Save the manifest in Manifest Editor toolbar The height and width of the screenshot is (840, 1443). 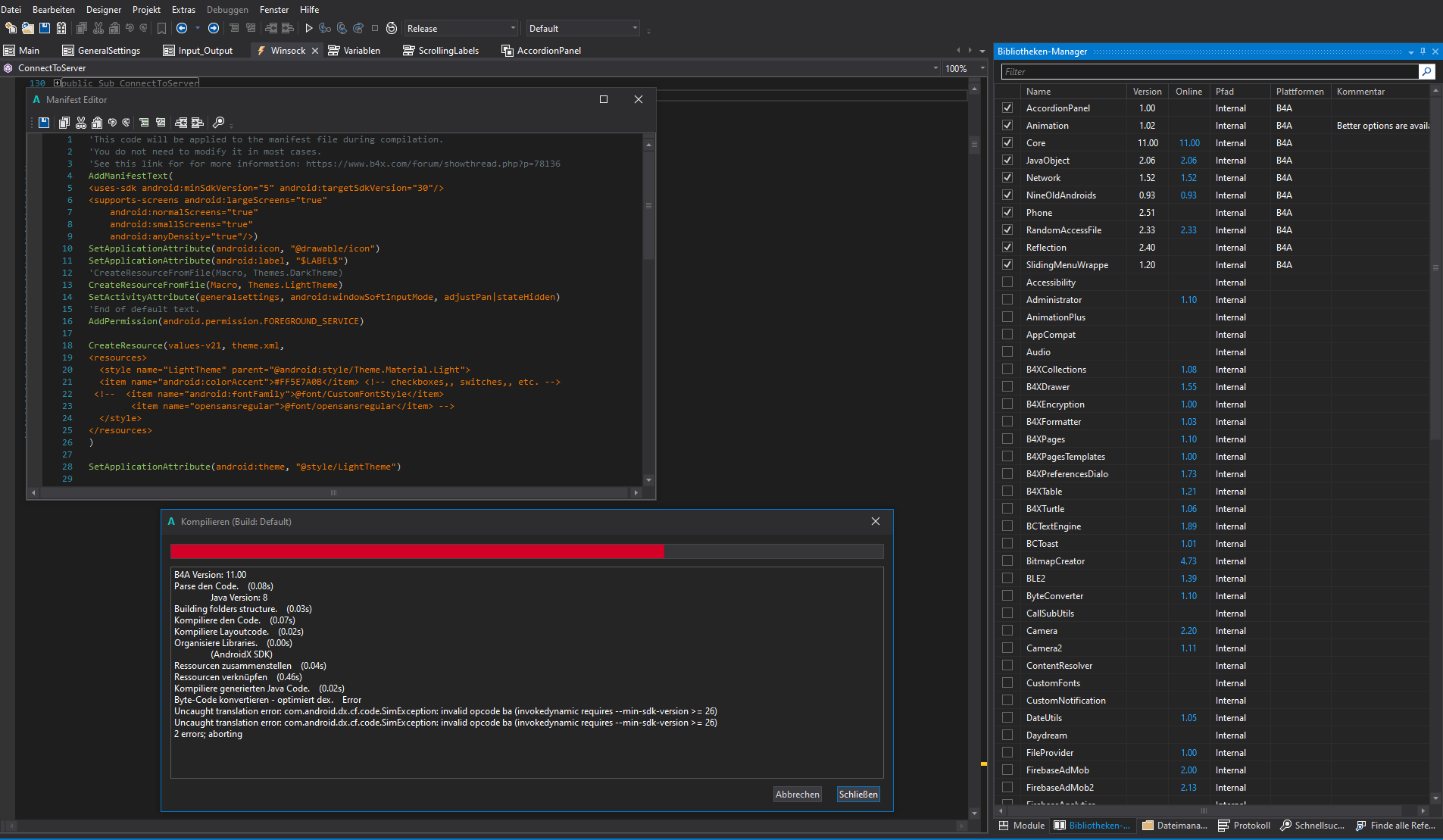pyautogui.click(x=44, y=122)
